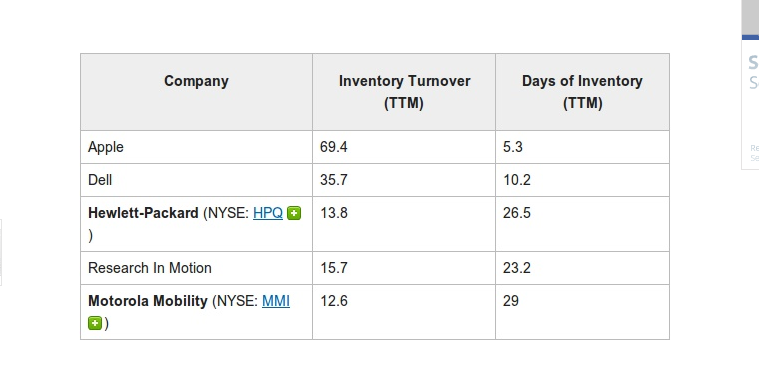759x378 pixels.
Task: Click the 12.6 turnover value
Action: tap(334, 301)
